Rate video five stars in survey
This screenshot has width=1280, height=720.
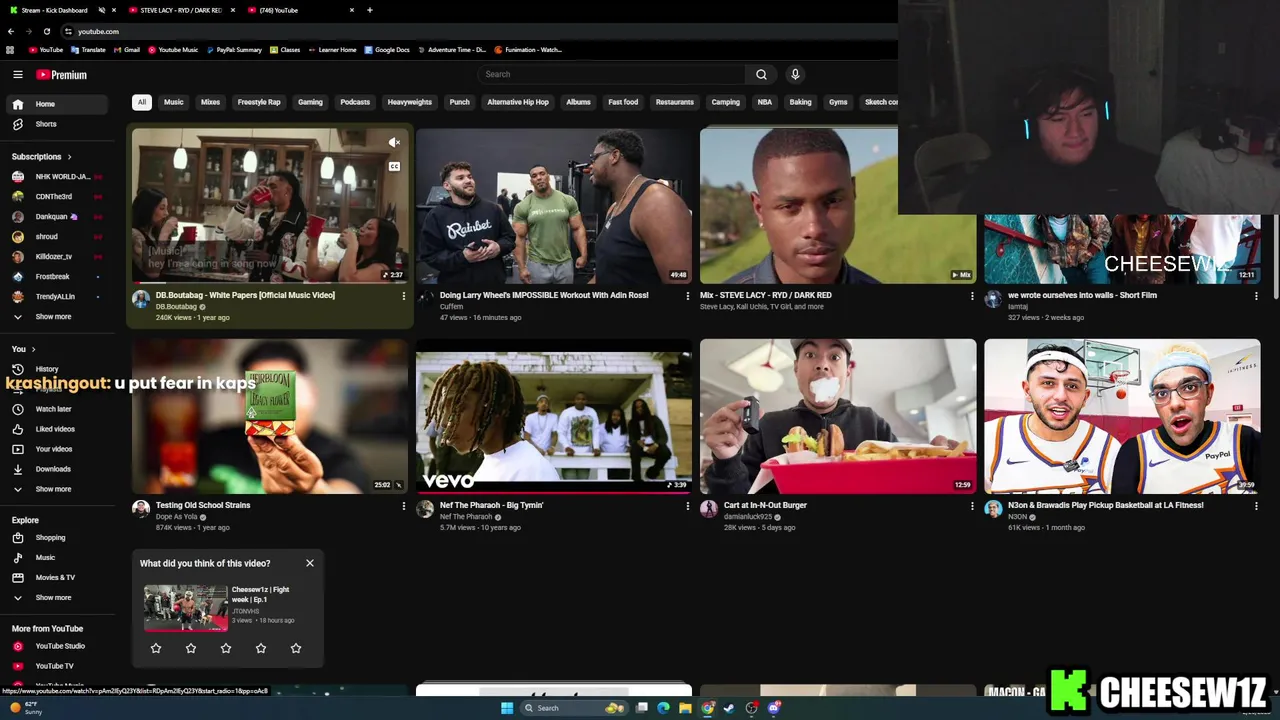(x=296, y=648)
